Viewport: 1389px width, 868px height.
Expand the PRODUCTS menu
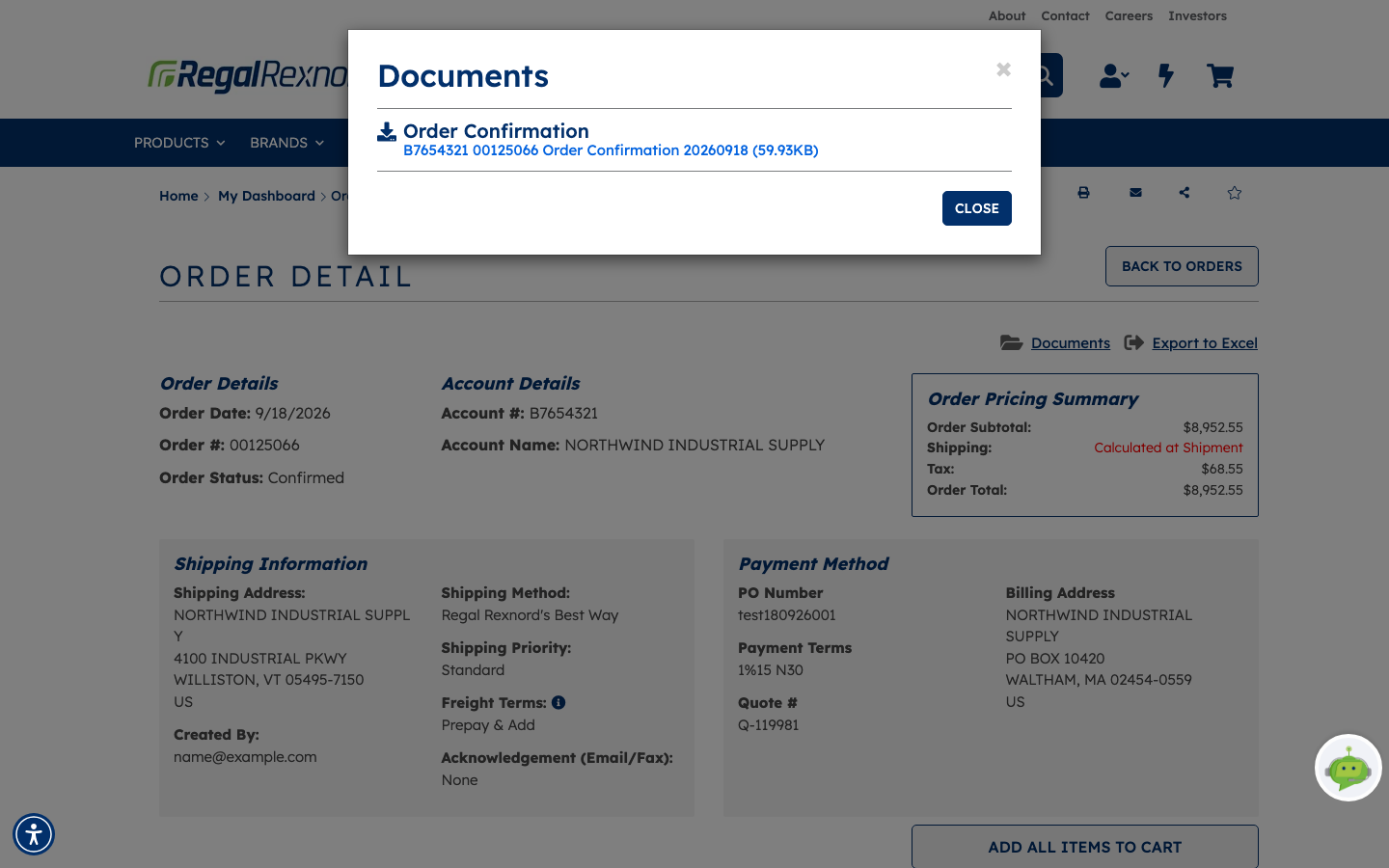[179, 143]
